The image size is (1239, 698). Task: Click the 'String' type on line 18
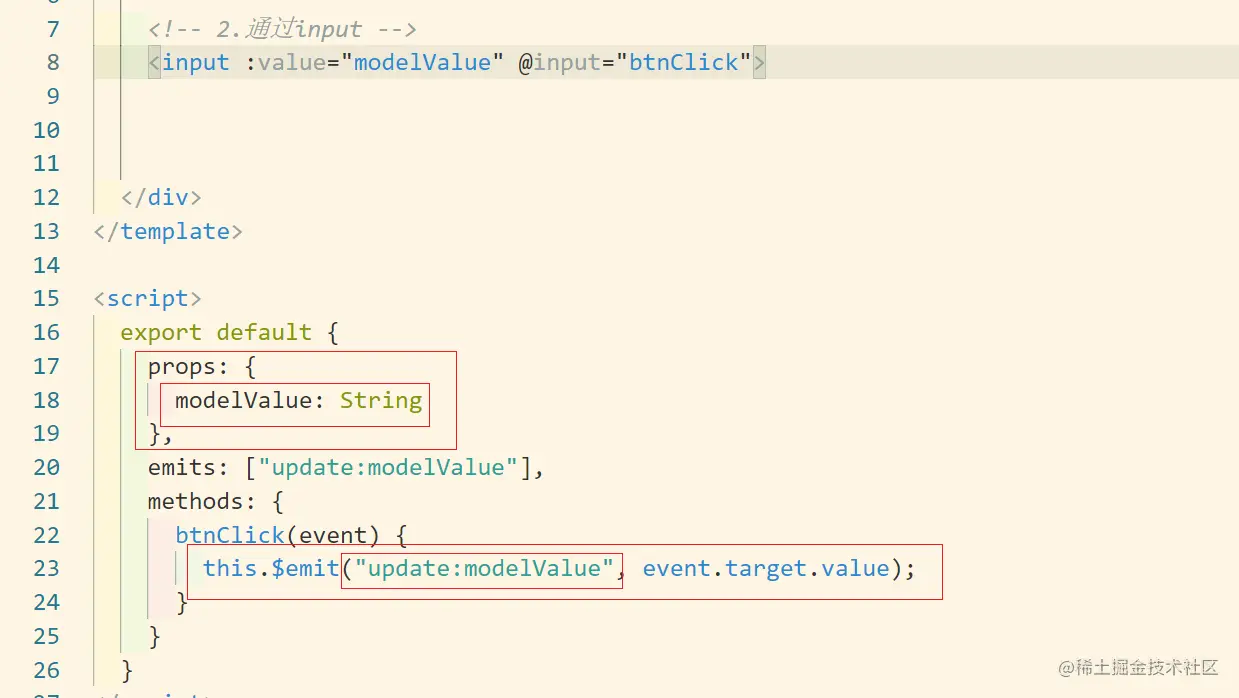381,400
